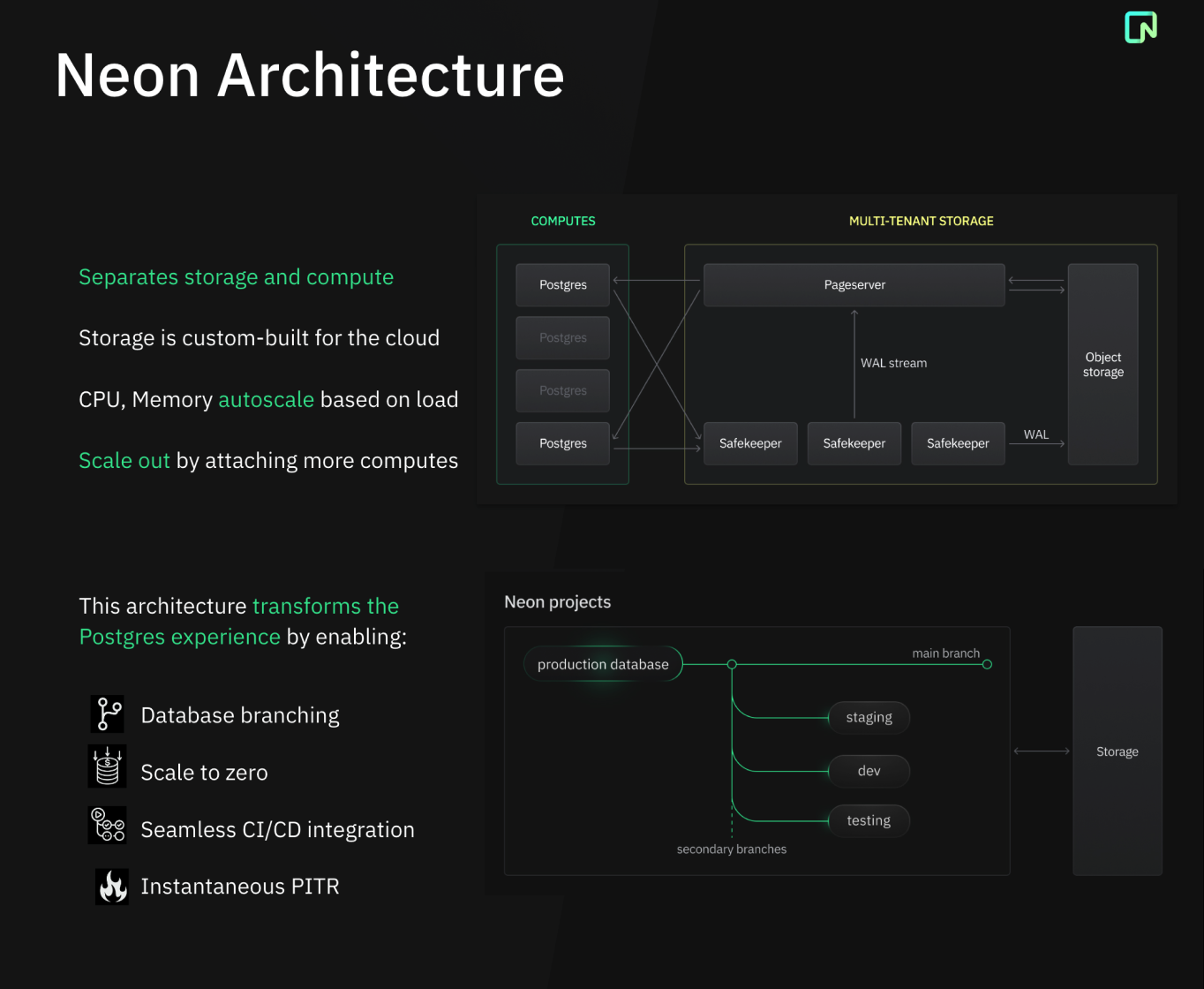Click the green "autoscale" word
The width and height of the screenshot is (1204, 989).
coord(267,399)
